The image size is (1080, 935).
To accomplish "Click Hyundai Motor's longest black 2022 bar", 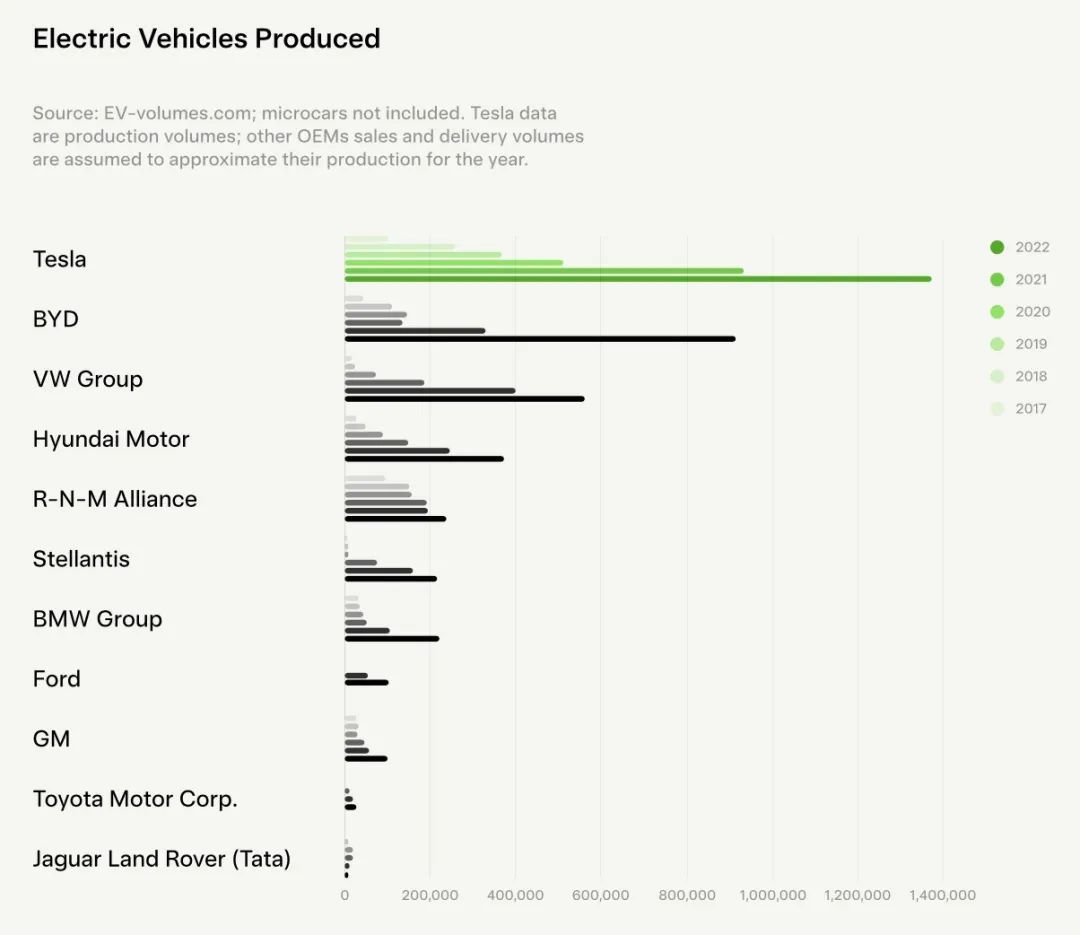I will [424, 459].
